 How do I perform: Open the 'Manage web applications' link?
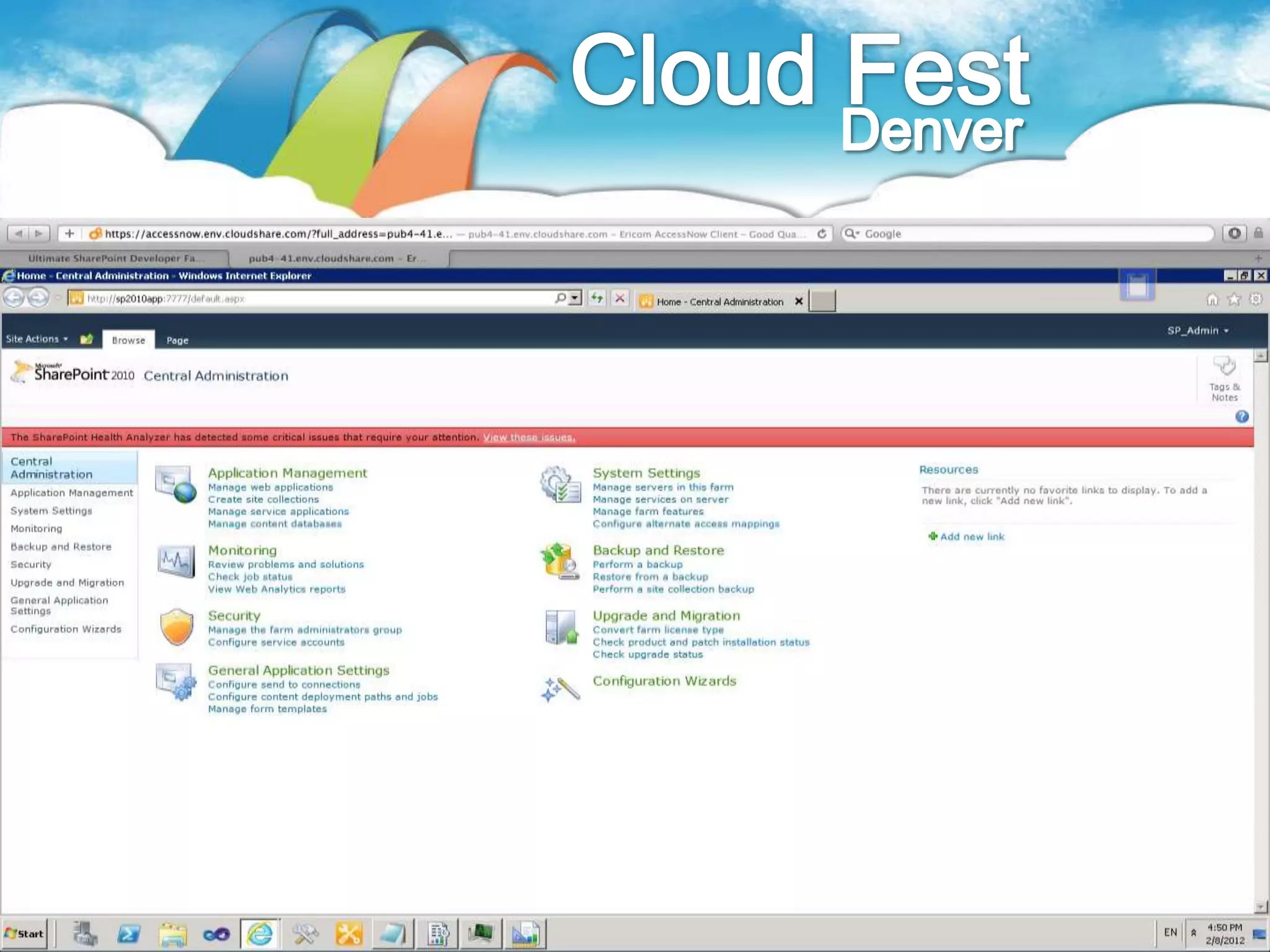tap(270, 488)
